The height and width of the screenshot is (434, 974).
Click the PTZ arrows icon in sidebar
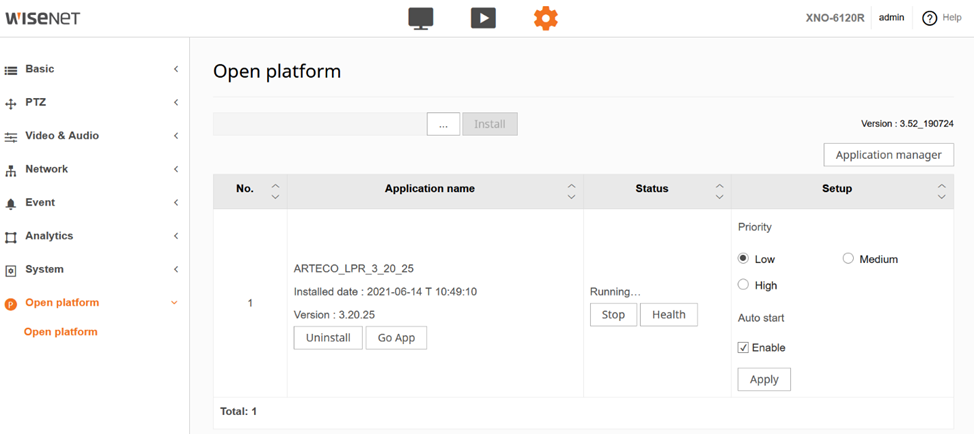(x=11, y=104)
